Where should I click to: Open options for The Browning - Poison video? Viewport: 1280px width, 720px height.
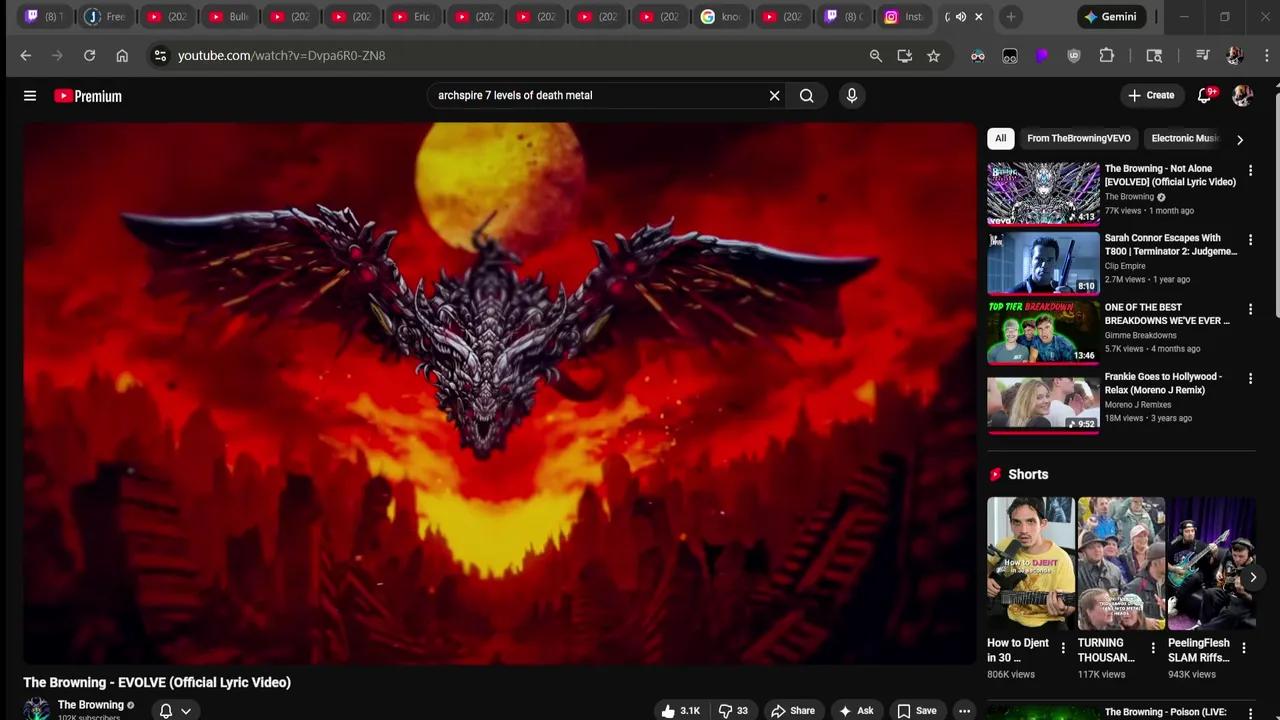(1250, 713)
